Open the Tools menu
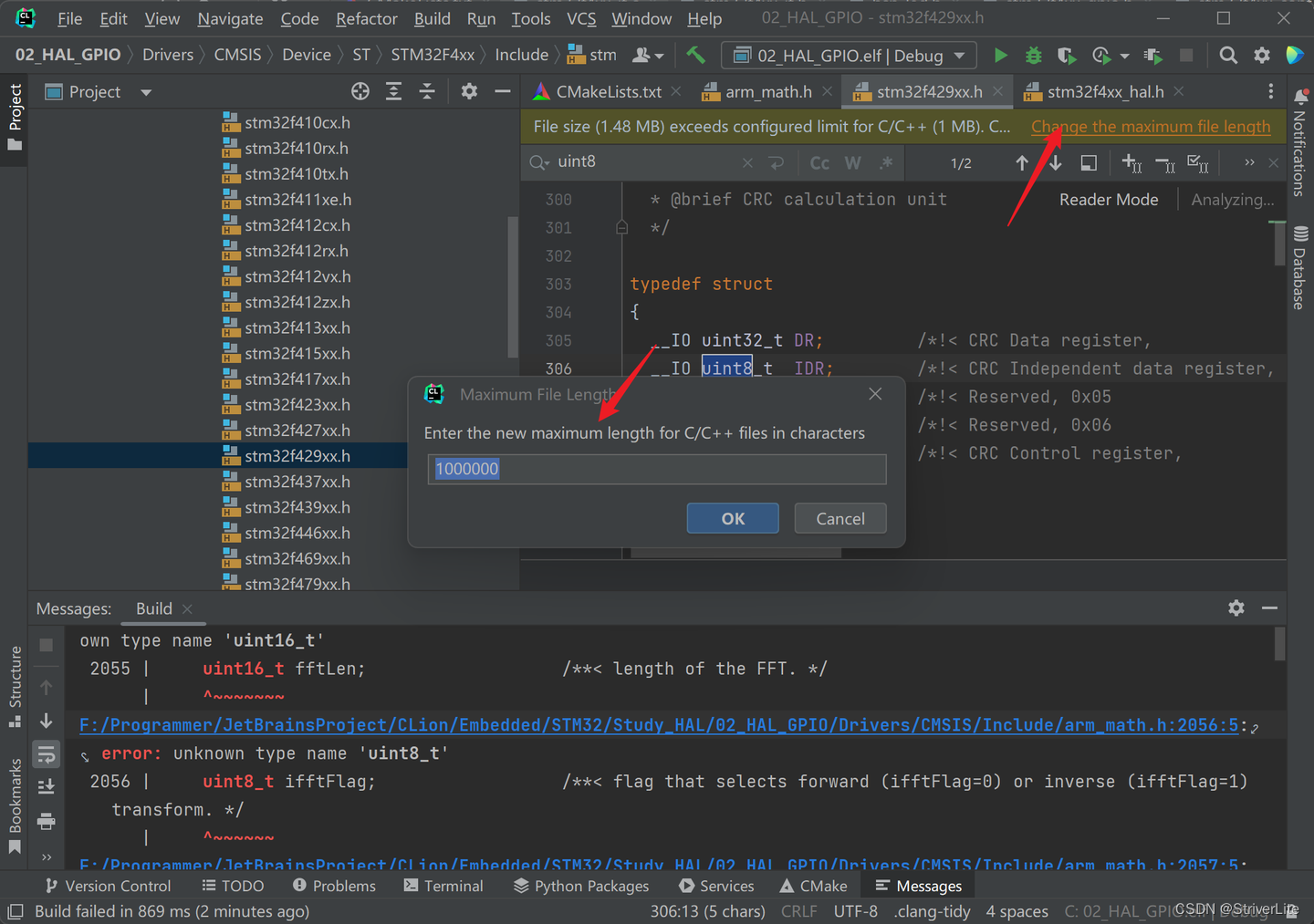 (x=530, y=18)
